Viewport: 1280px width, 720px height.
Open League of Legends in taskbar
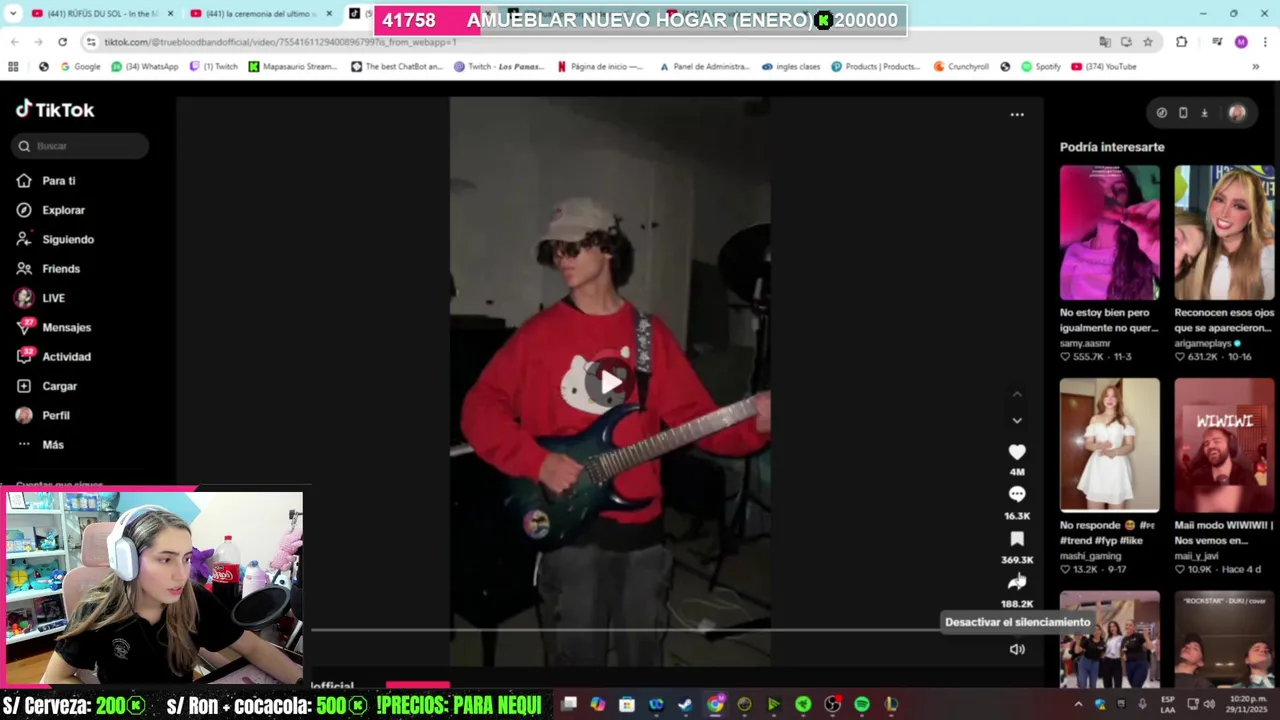(891, 704)
